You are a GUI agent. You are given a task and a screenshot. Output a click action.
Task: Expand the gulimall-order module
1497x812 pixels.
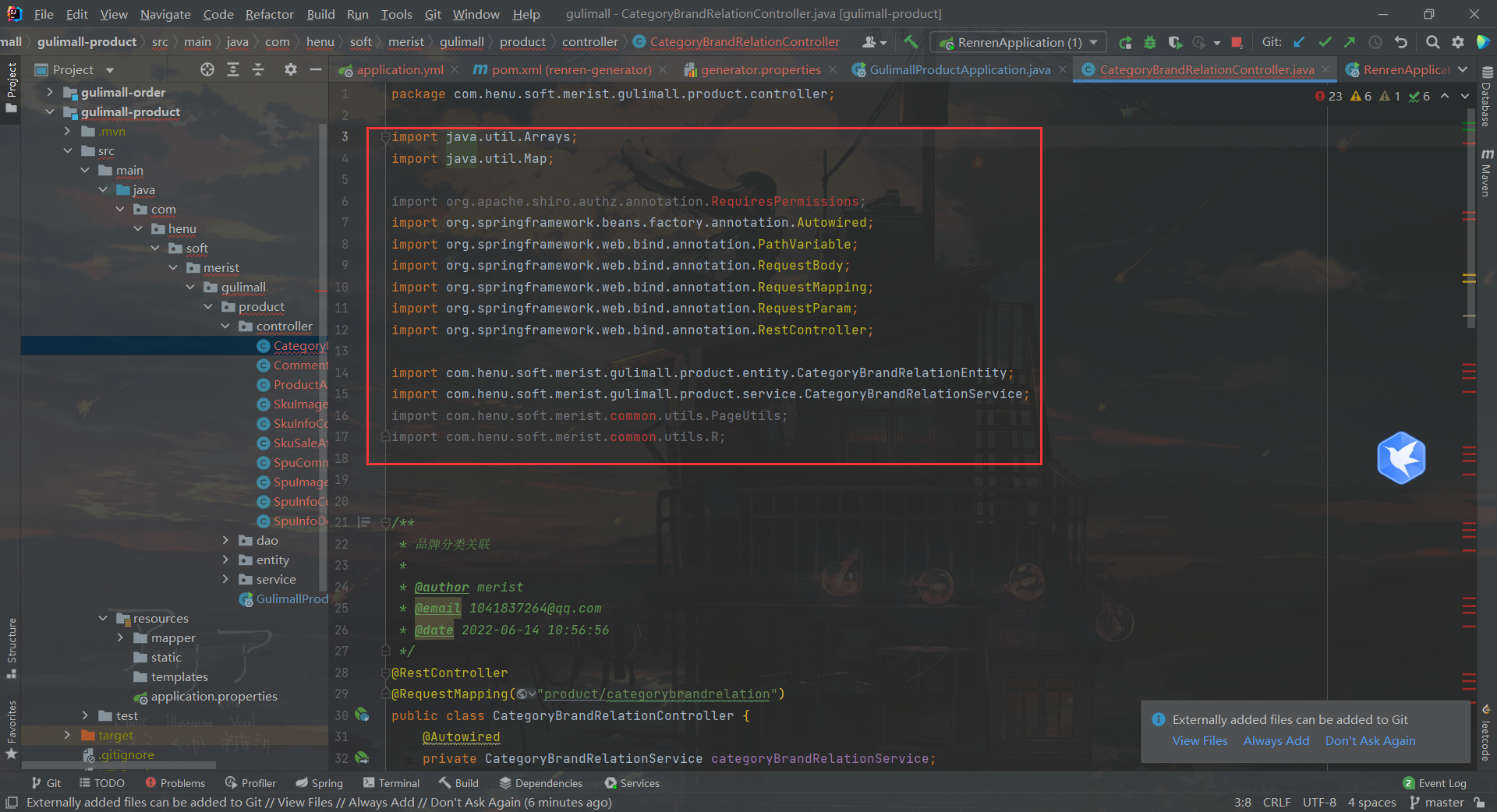pyautogui.click(x=50, y=92)
